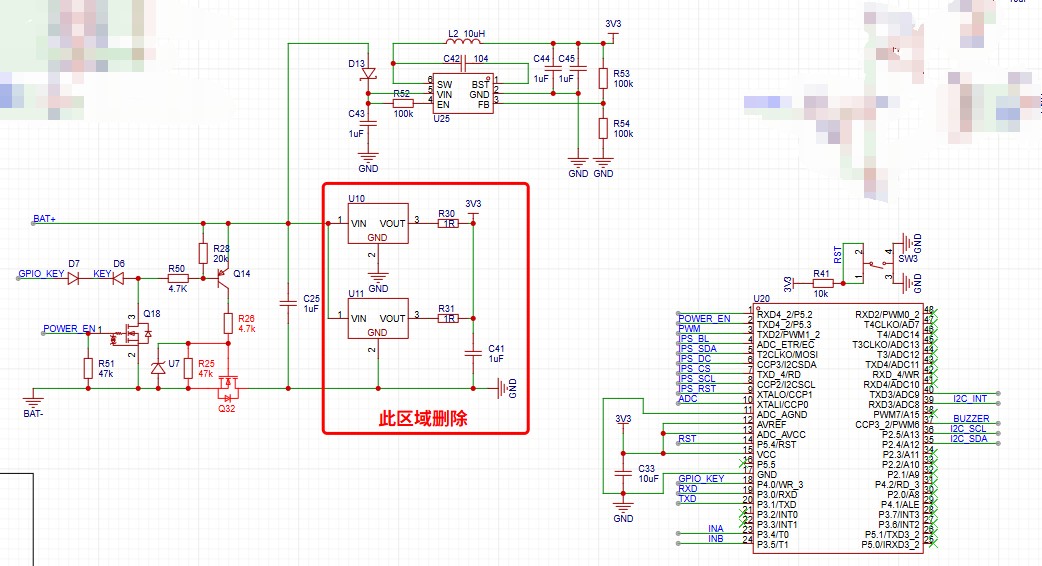
Task: Click the PS_BL net label
Action: click(x=694, y=338)
